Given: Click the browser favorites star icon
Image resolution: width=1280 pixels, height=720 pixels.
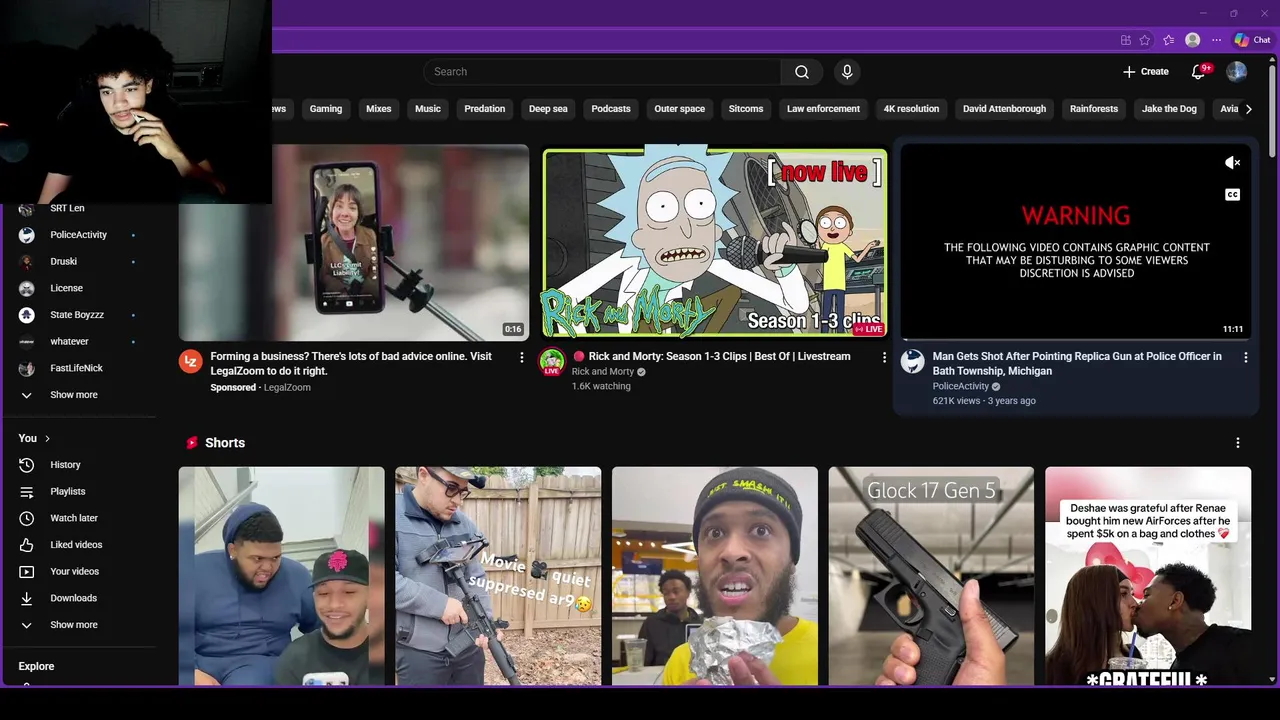Looking at the screenshot, I should (x=1145, y=40).
